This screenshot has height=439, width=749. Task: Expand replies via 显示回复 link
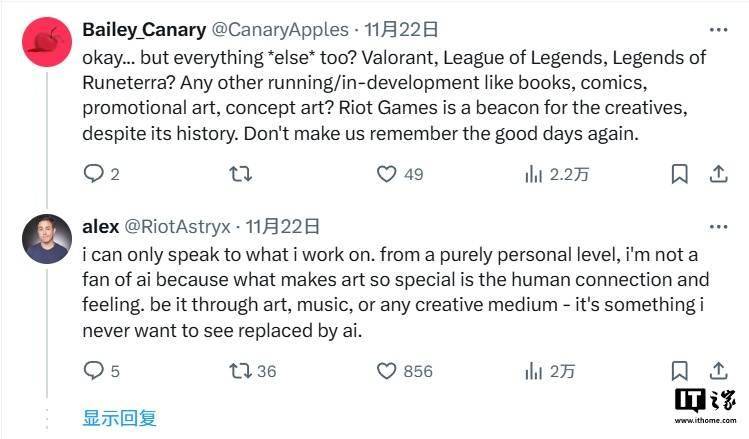click(119, 417)
